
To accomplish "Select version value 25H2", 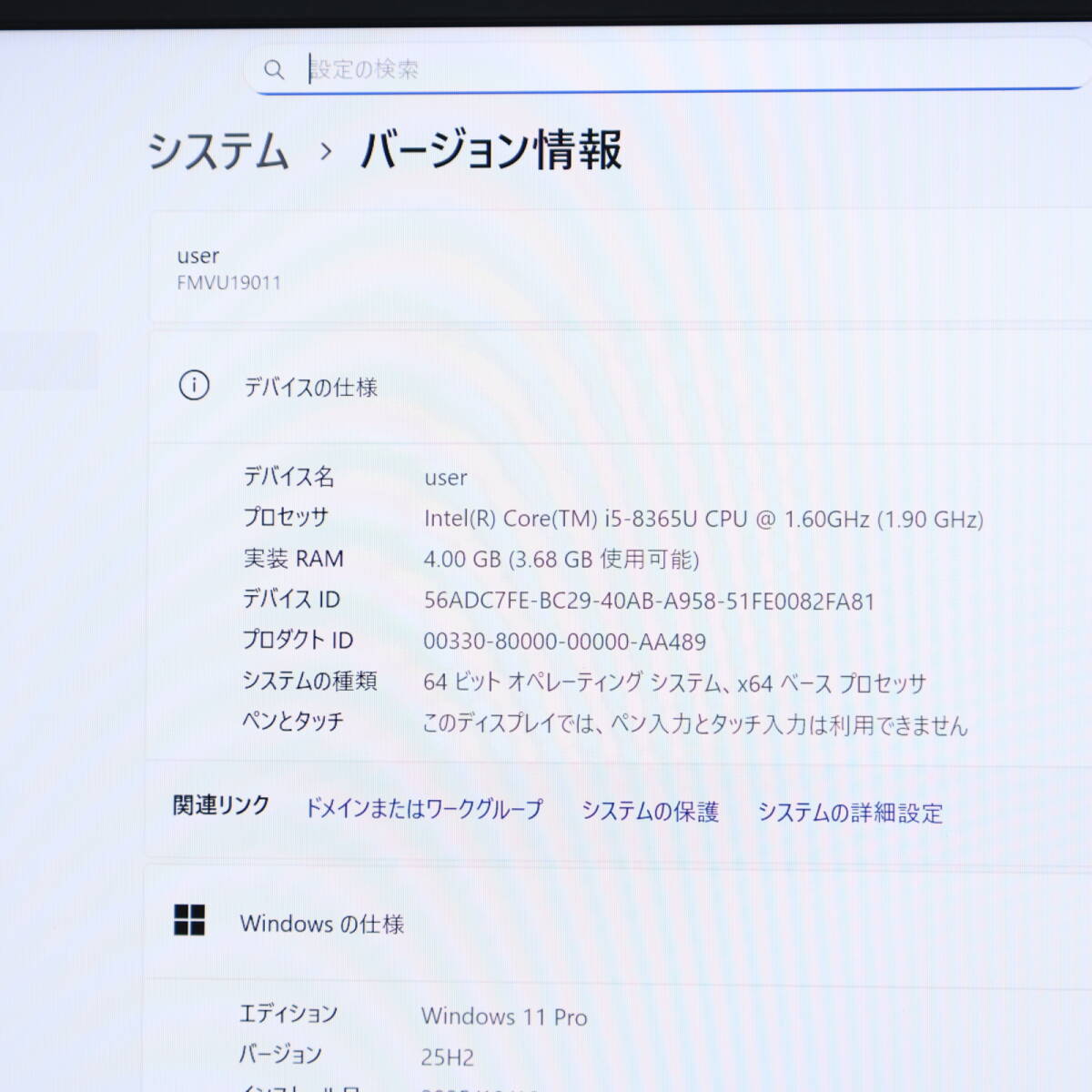I will pyautogui.click(x=447, y=1057).
